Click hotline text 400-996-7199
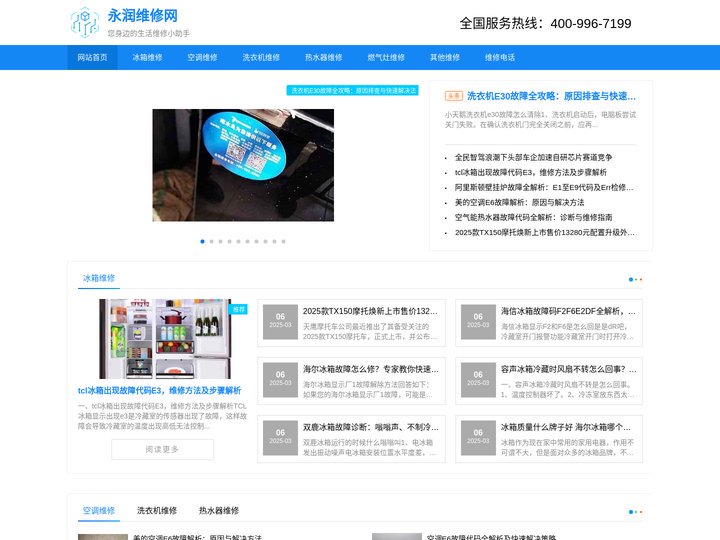The image size is (720, 540). tap(591, 23)
